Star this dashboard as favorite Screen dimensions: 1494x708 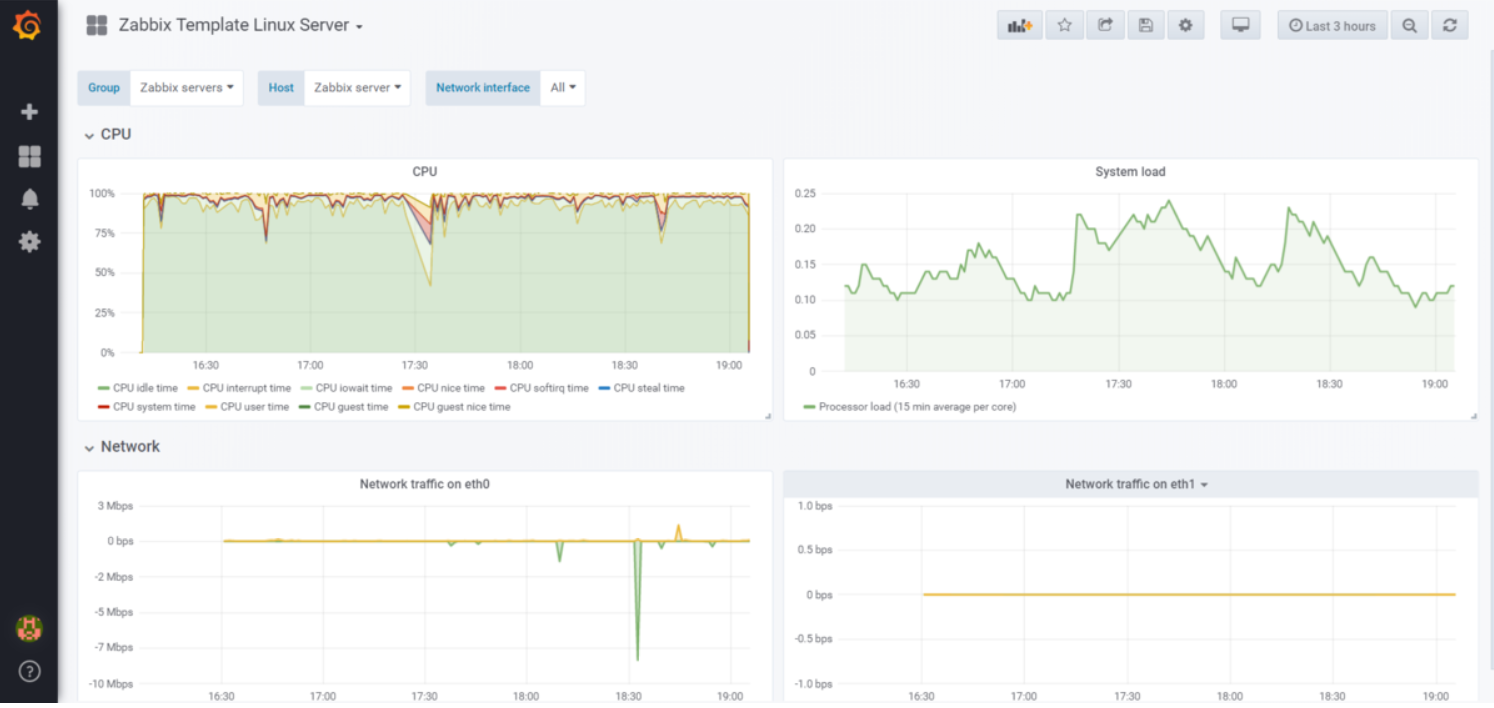(x=1064, y=26)
